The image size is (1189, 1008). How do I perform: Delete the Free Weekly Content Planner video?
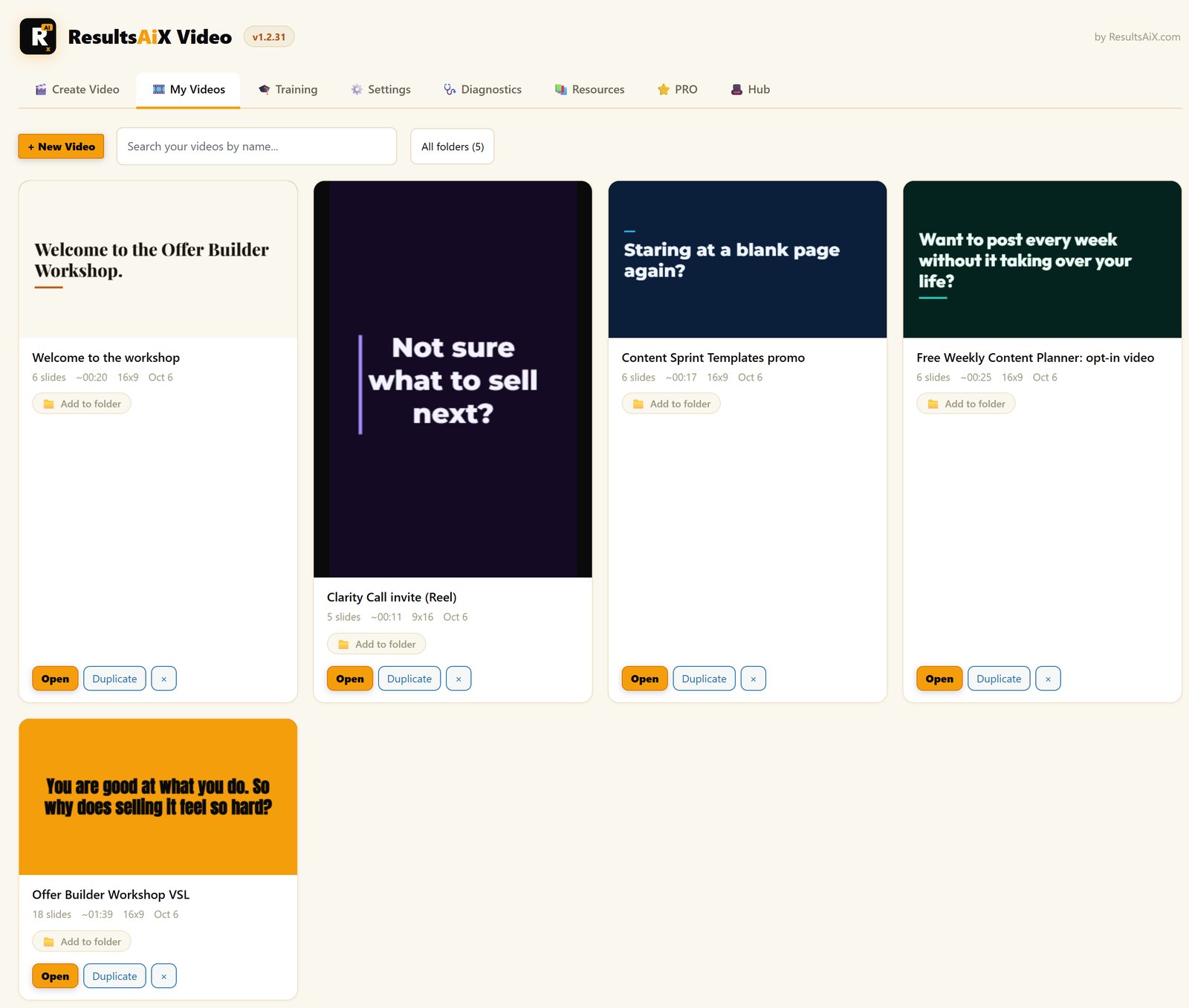click(1048, 679)
